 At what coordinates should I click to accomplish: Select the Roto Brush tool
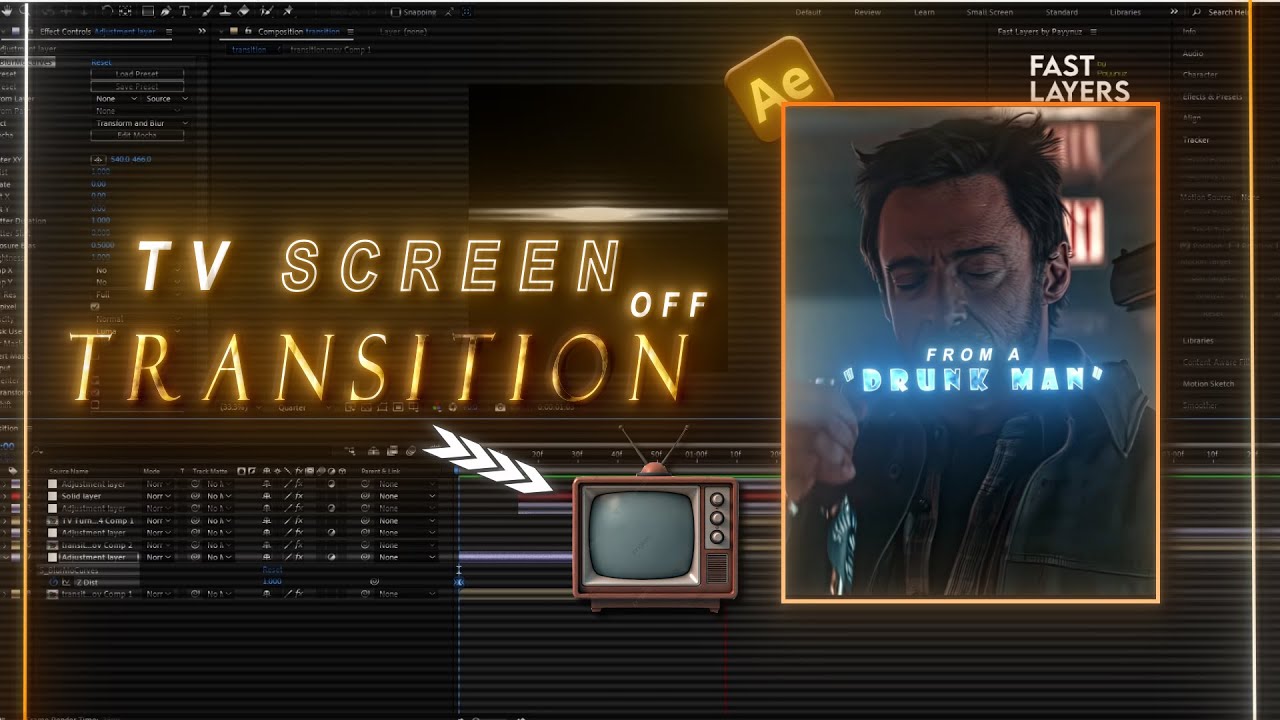(x=266, y=12)
